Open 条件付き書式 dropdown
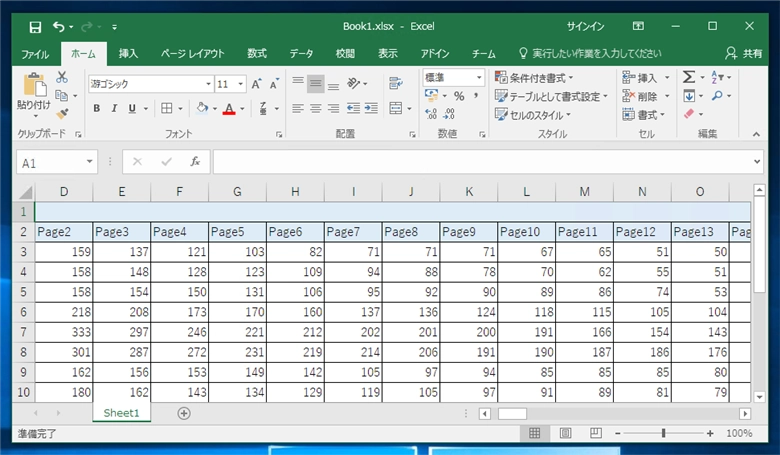The width and height of the screenshot is (780, 455). [x=534, y=78]
